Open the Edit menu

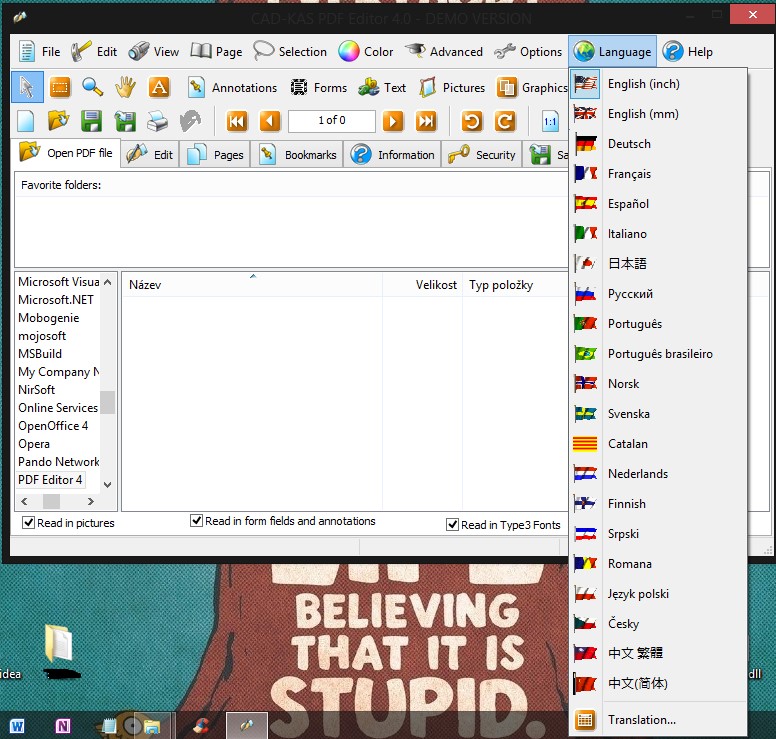point(94,51)
